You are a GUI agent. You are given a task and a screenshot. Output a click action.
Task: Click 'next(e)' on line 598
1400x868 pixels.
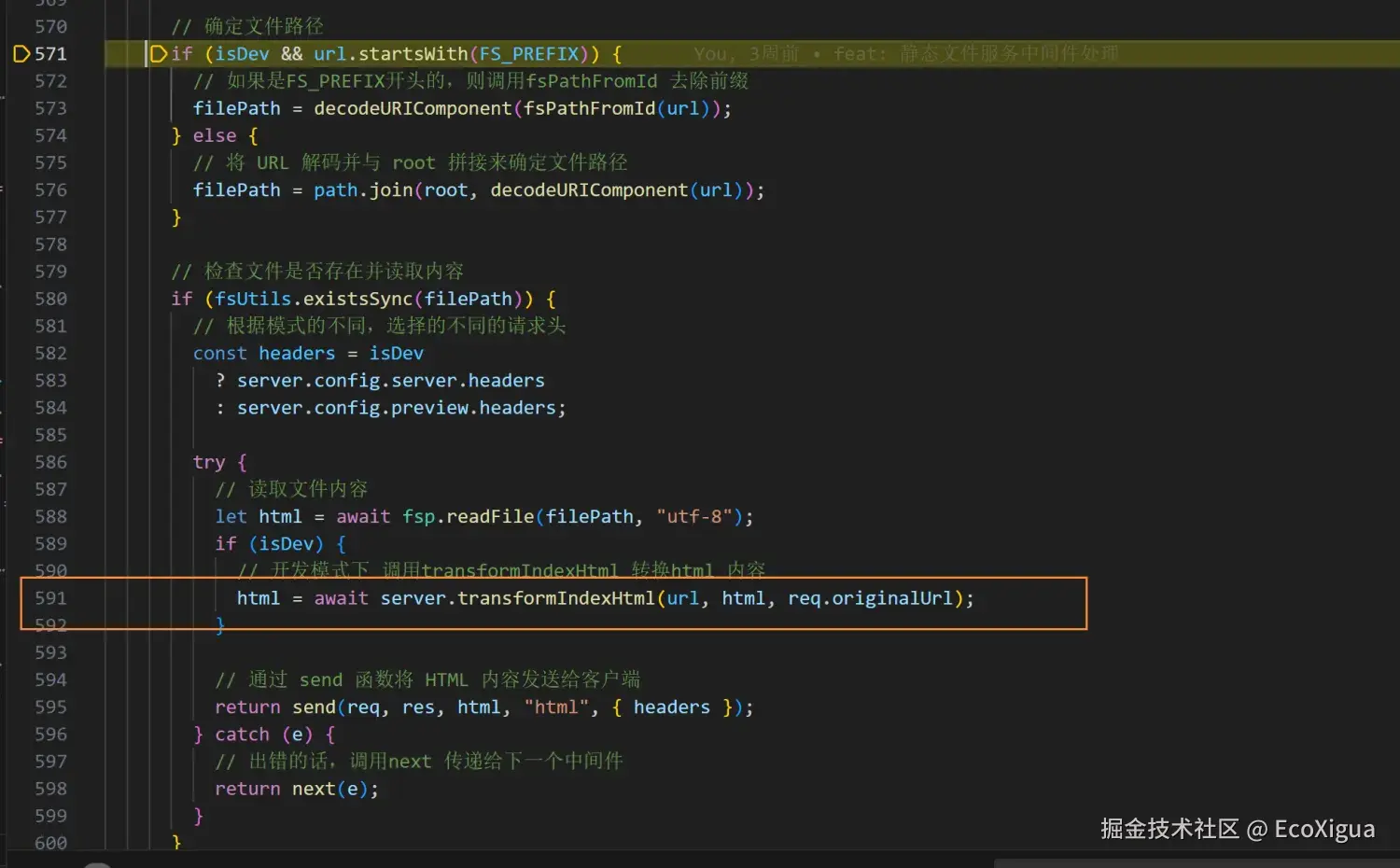[x=330, y=789]
